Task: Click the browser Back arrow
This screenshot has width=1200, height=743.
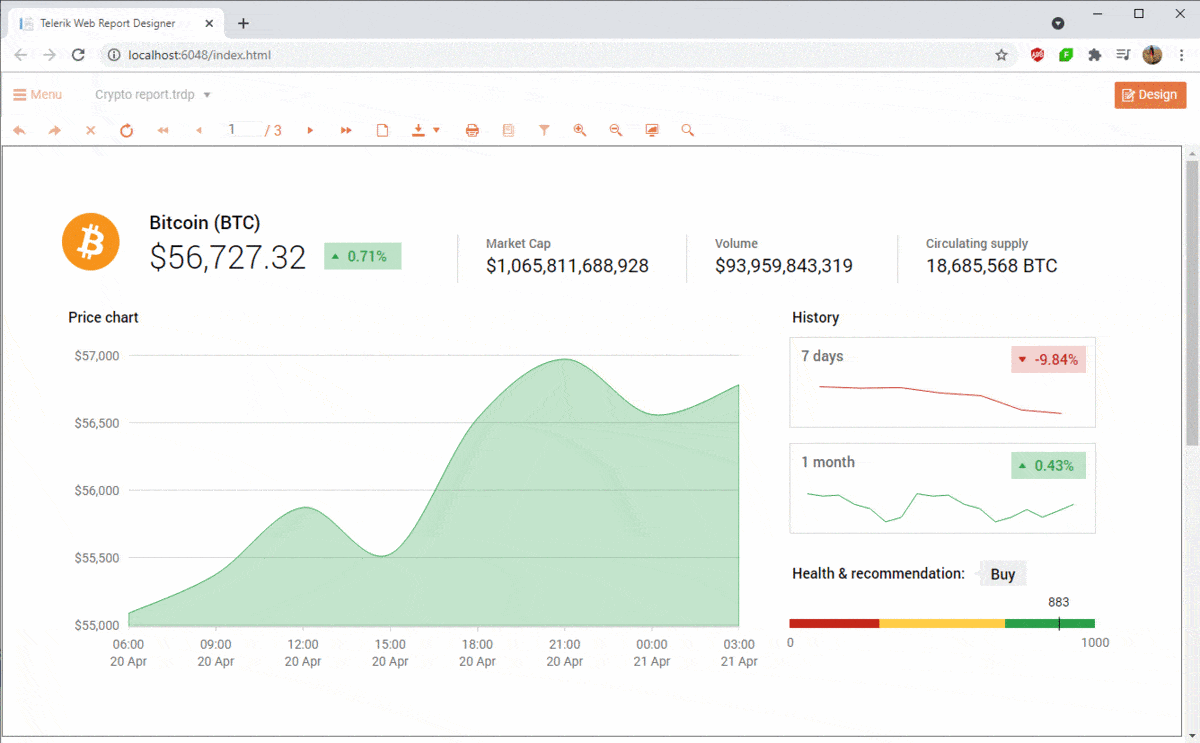Action: 20,55
